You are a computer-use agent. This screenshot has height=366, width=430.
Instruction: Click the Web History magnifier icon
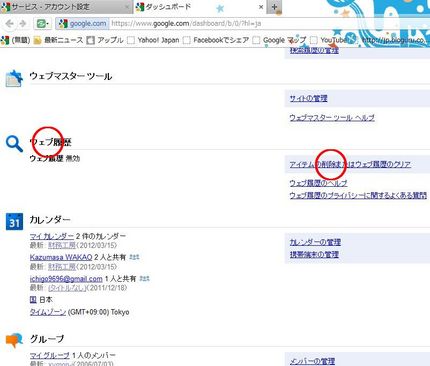coord(14,144)
